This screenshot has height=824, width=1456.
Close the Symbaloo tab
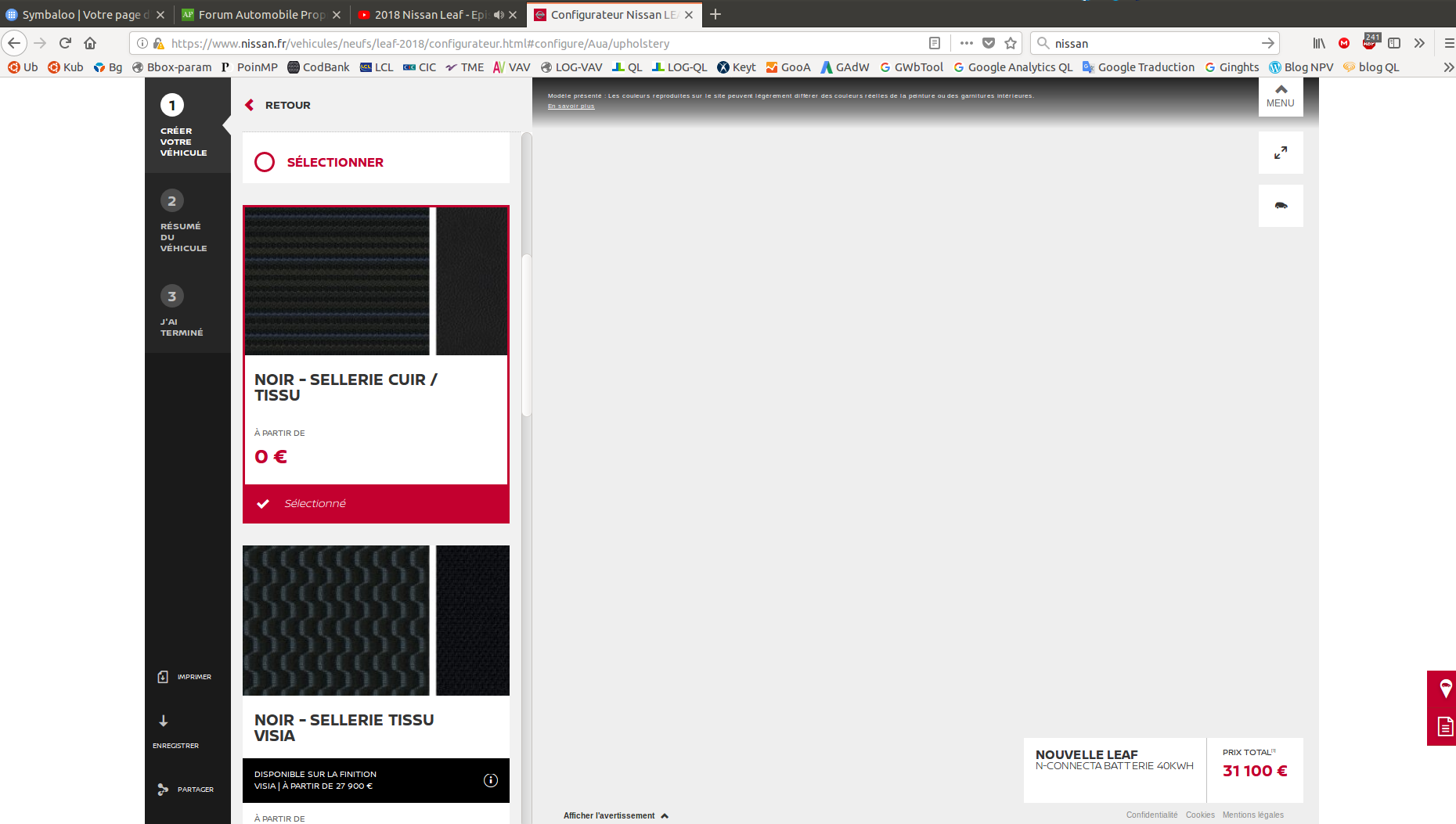pyautogui.click(x=160, y=15)
